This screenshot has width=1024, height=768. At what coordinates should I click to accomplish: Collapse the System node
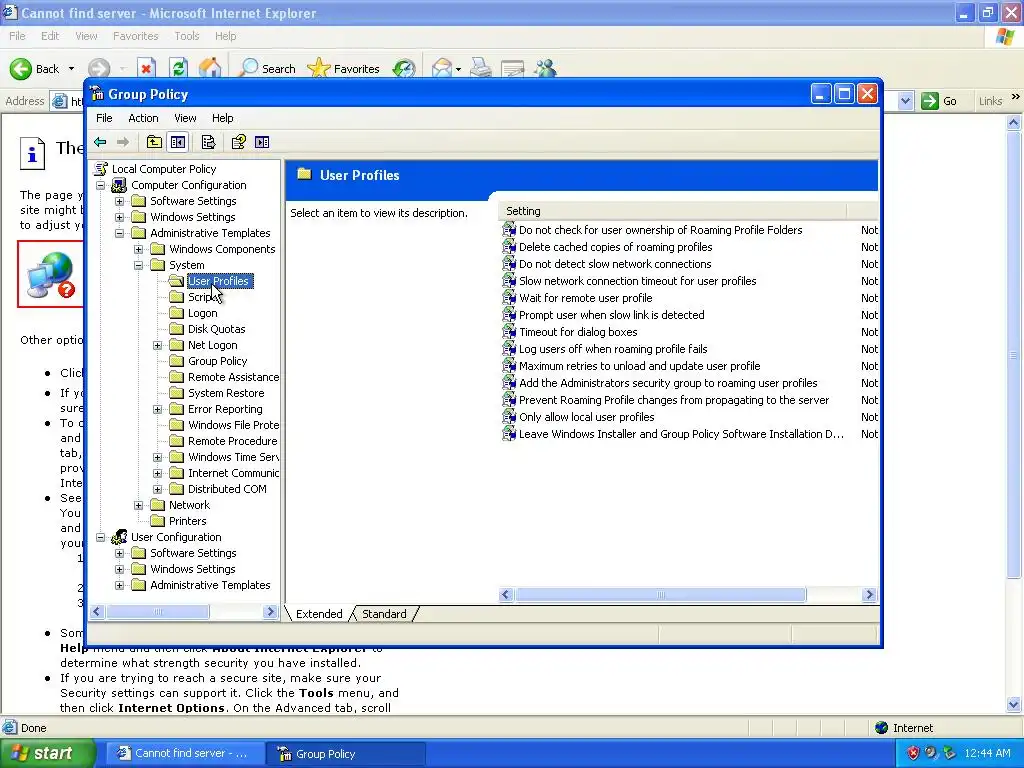click(138, 265)
